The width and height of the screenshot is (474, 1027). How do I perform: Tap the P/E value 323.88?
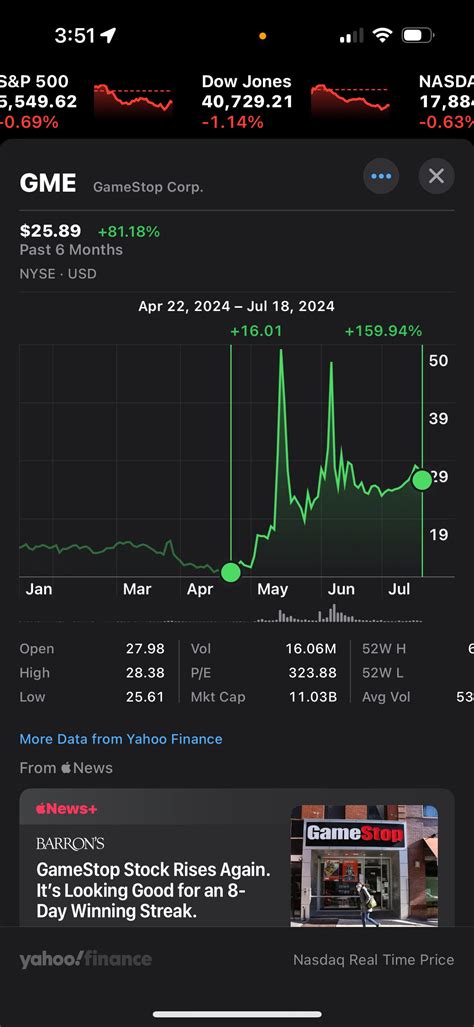pyautogui.click(x=312, y=673)
